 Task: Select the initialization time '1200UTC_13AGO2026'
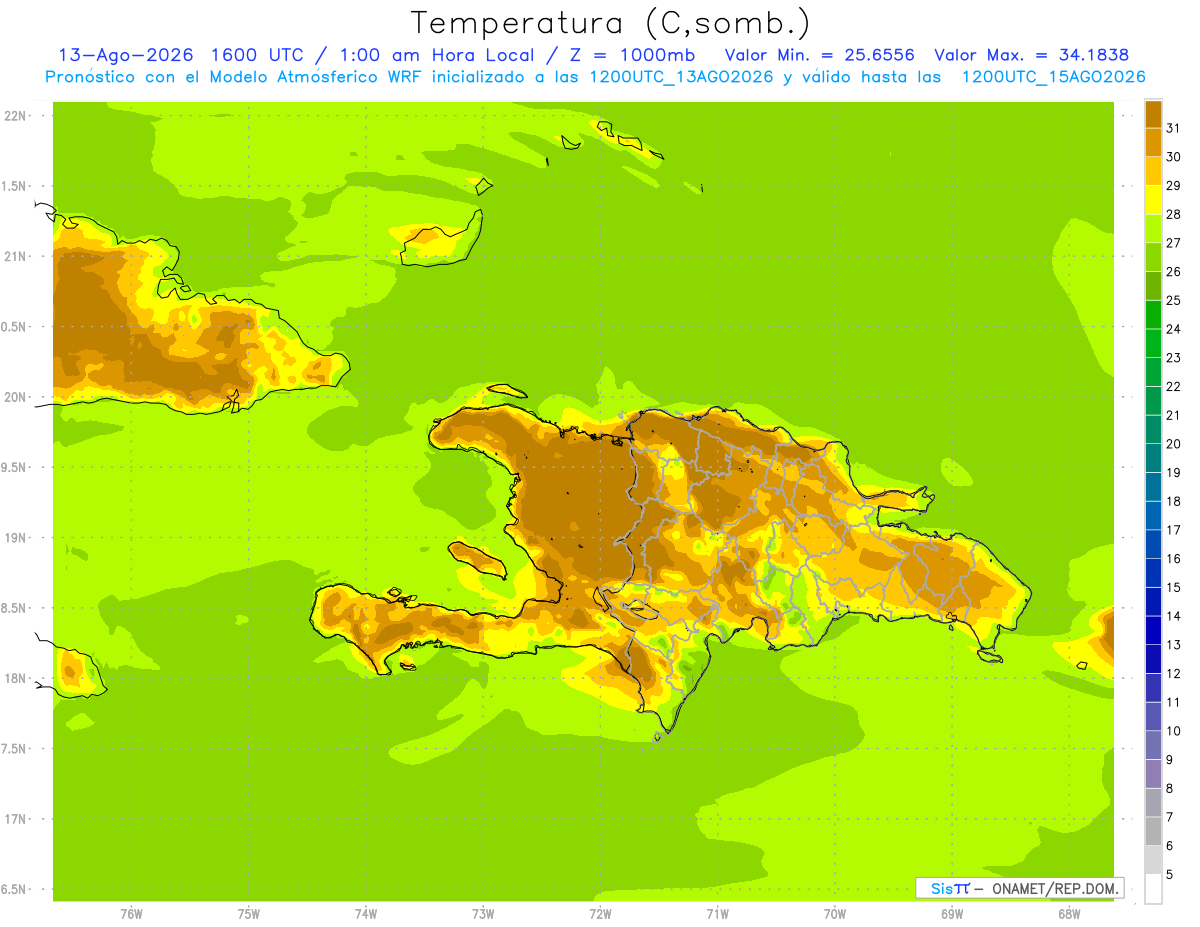tap(680, 77)
